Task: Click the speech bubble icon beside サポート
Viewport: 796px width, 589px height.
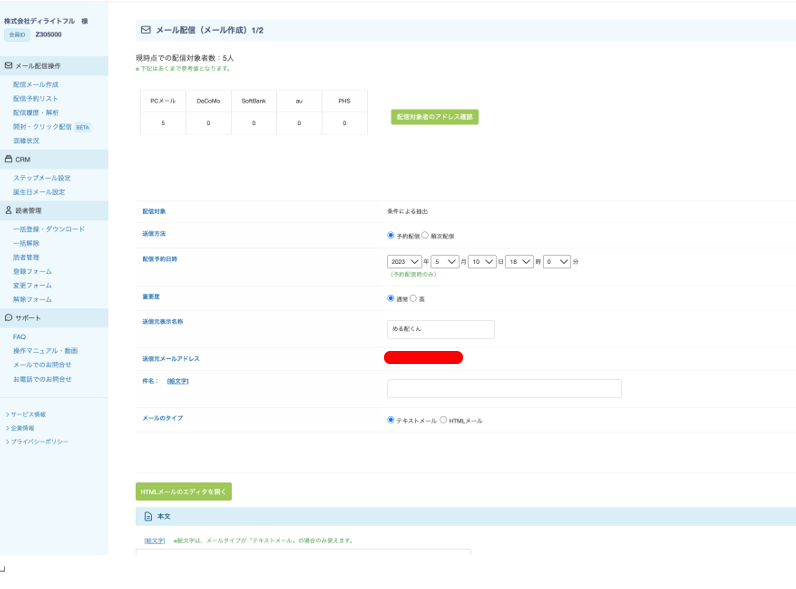Action: (x=9, y=317)
